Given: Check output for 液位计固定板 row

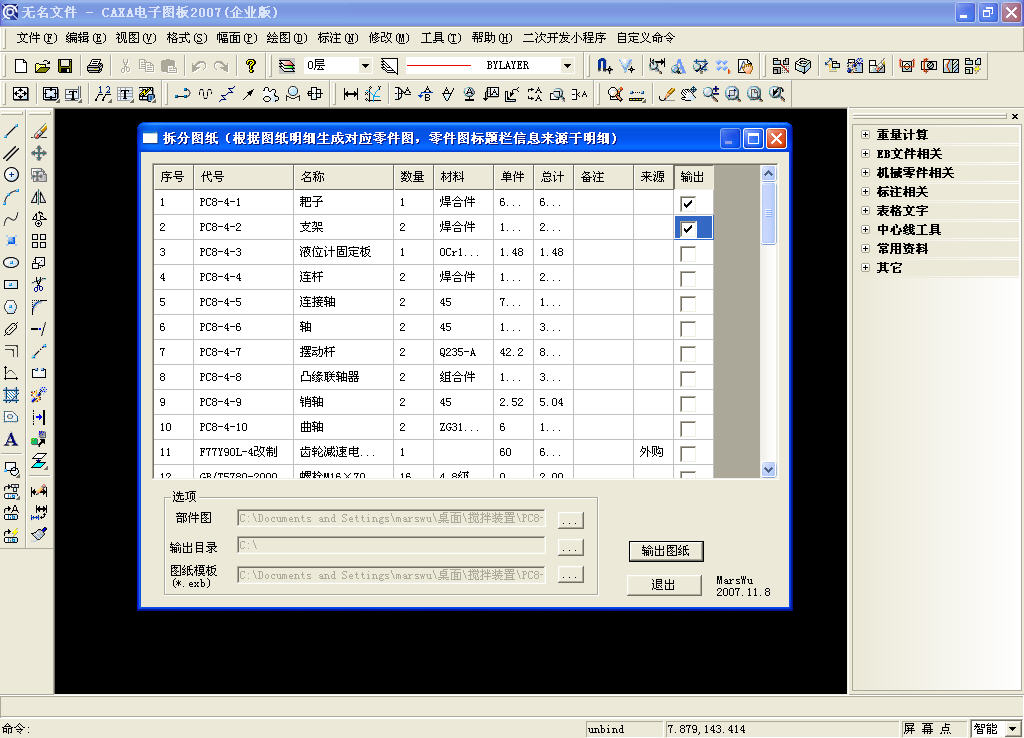Looking at the screenshot, I should tap(688, 253).
